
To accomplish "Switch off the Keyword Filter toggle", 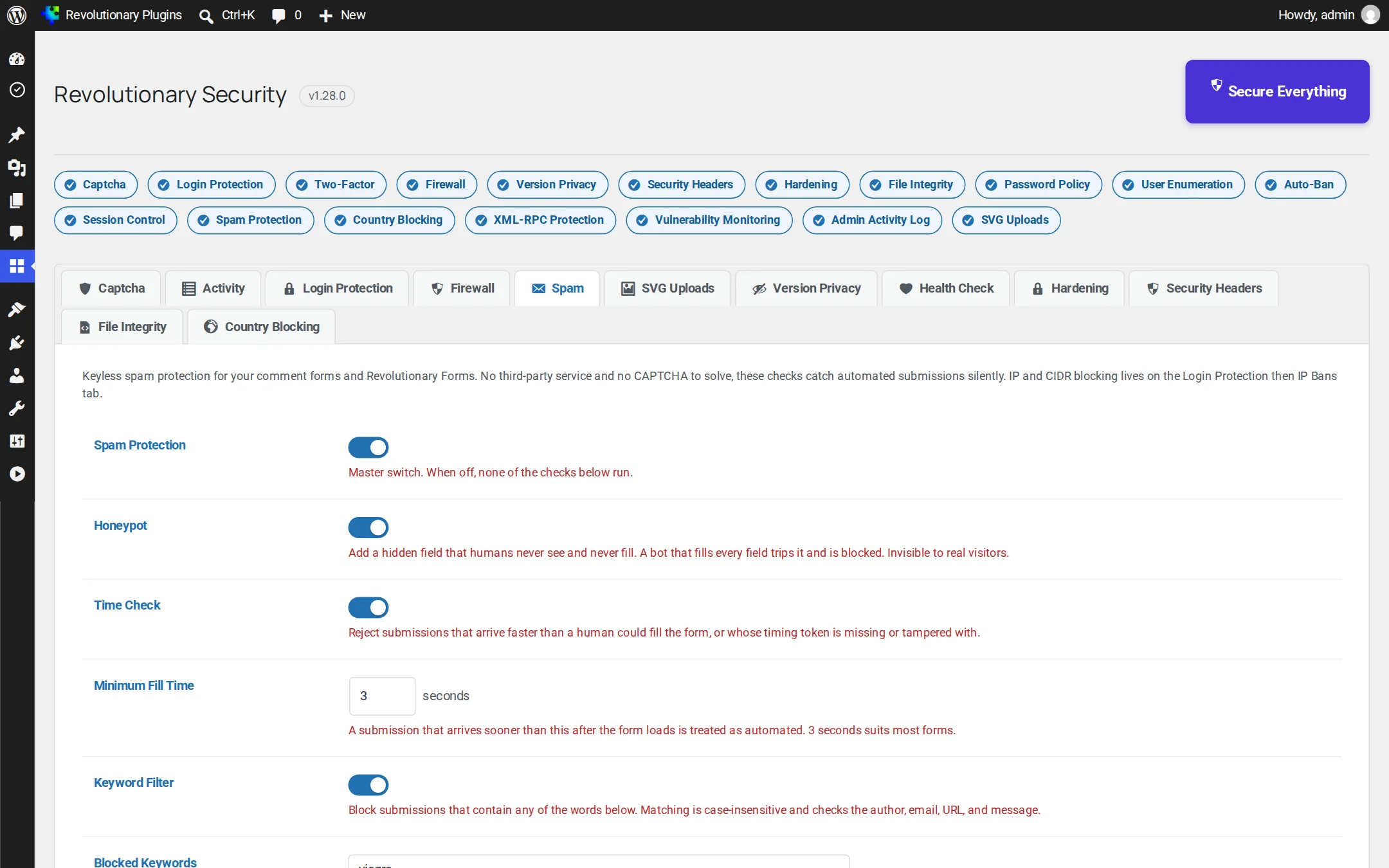I will (368, 784).
